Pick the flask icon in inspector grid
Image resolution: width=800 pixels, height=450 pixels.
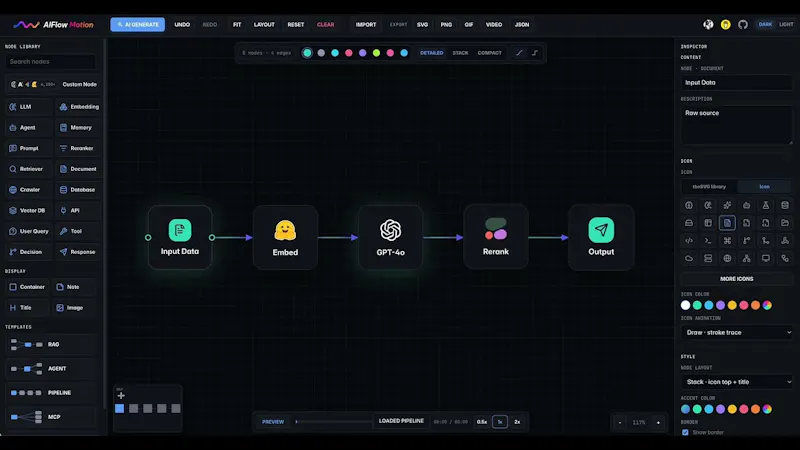click(x=766, y=205)
